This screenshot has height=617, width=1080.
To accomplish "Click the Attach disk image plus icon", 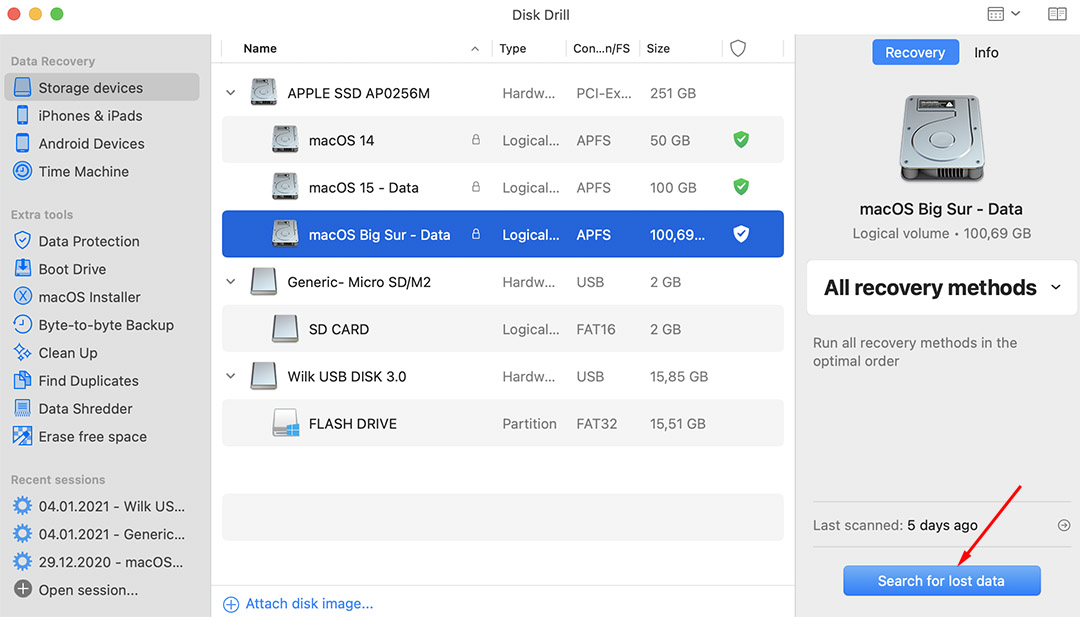I will pyautogui.click(x=231, y=604).
